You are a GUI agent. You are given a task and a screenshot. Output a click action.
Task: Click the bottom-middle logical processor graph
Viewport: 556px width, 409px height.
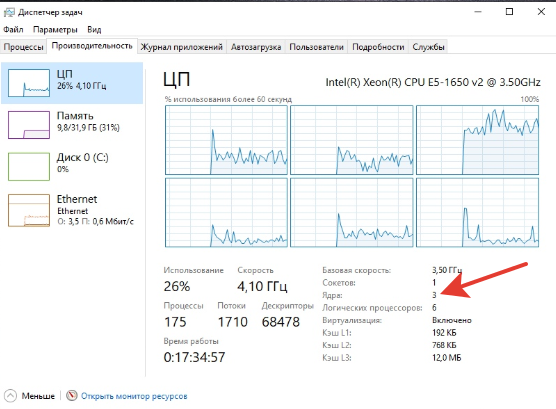[x=352, y=212]
